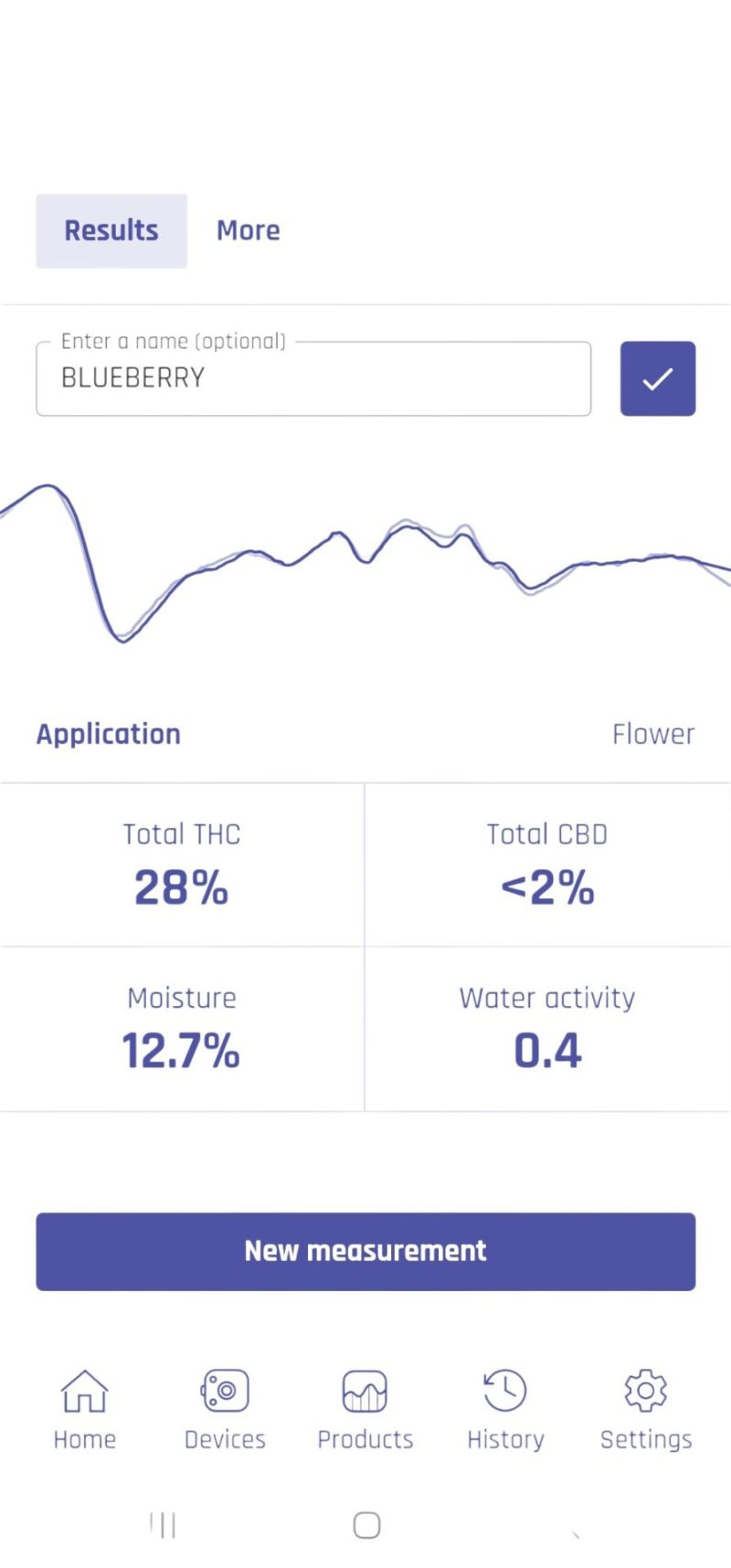This screenshot has width=731, height=1568.
Task: Tap Android home navigation button
Action: click(x=366, y=1524)
